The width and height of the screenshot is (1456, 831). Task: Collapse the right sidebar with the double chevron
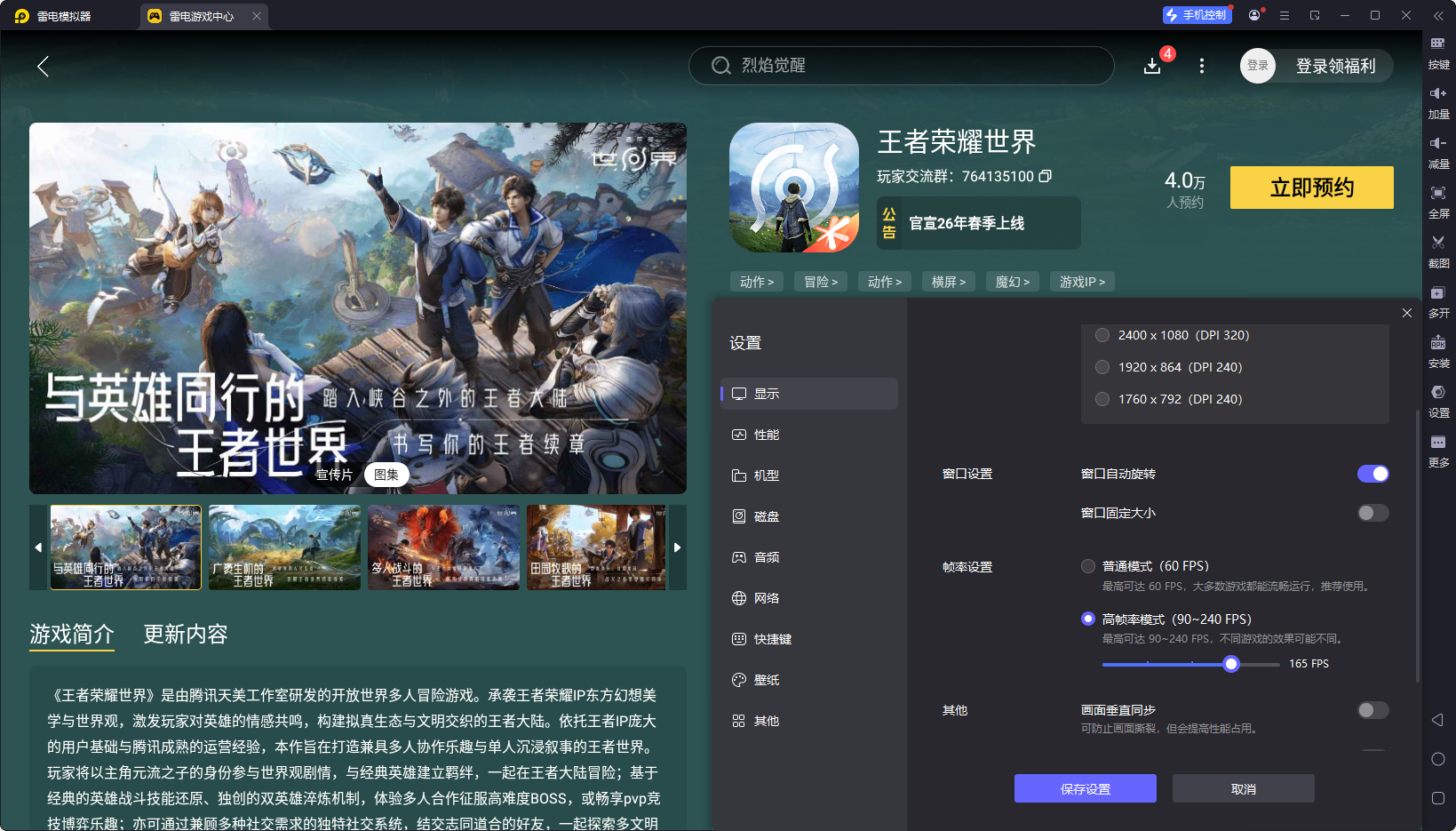pyautogui.click(x=1440, y=15)
